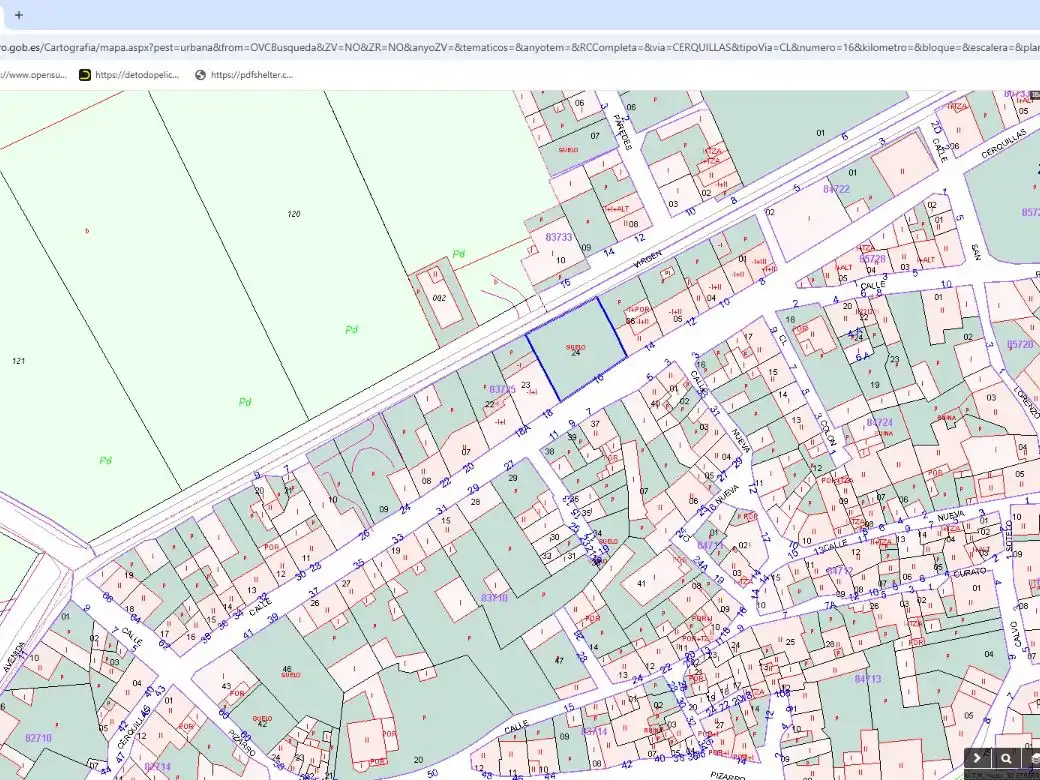Open the opensu bookmark
Viewport: 1040px width, 780px height.
pyautogui.click(x=33, y=75)
